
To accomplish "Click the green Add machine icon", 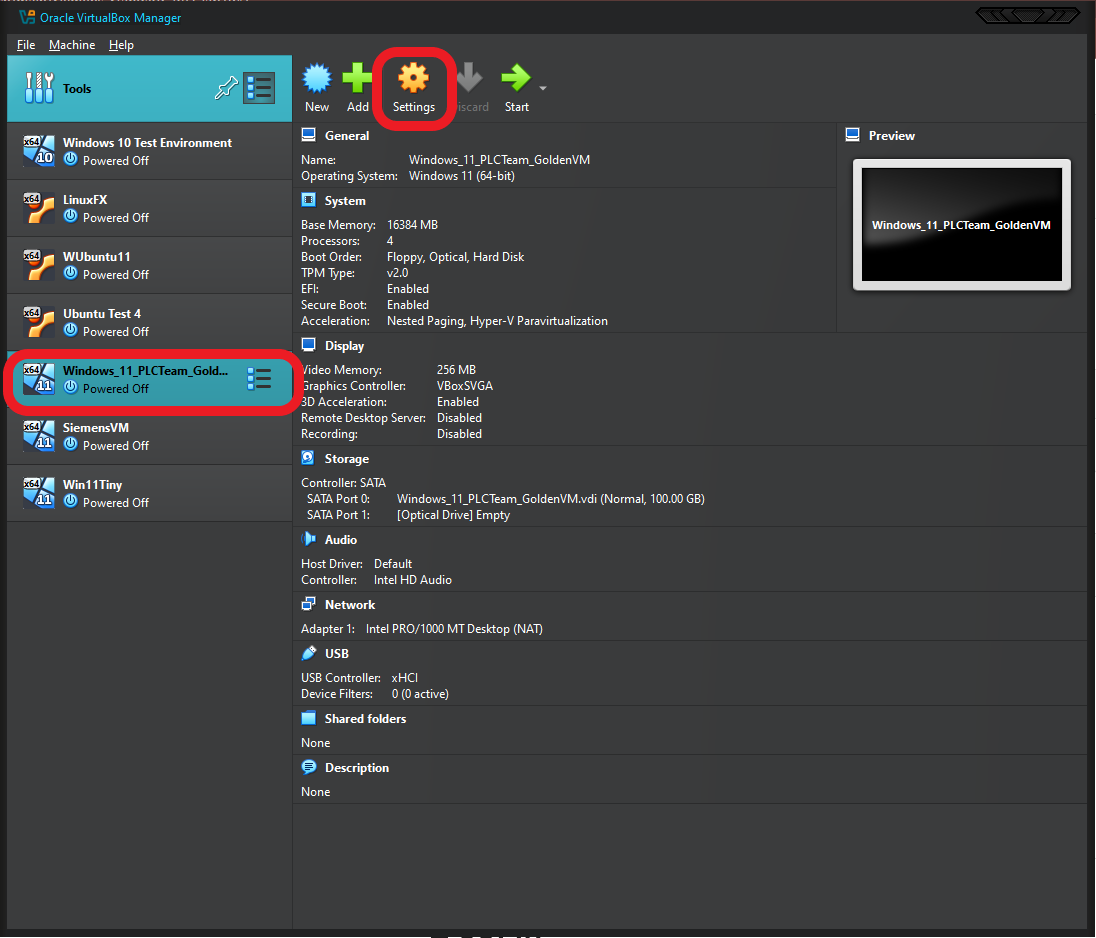I will (x=357, y=80).
